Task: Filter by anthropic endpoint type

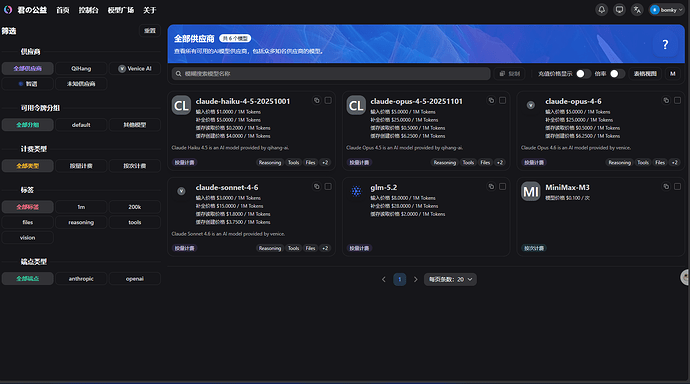Action: click(x=81, y=279)
